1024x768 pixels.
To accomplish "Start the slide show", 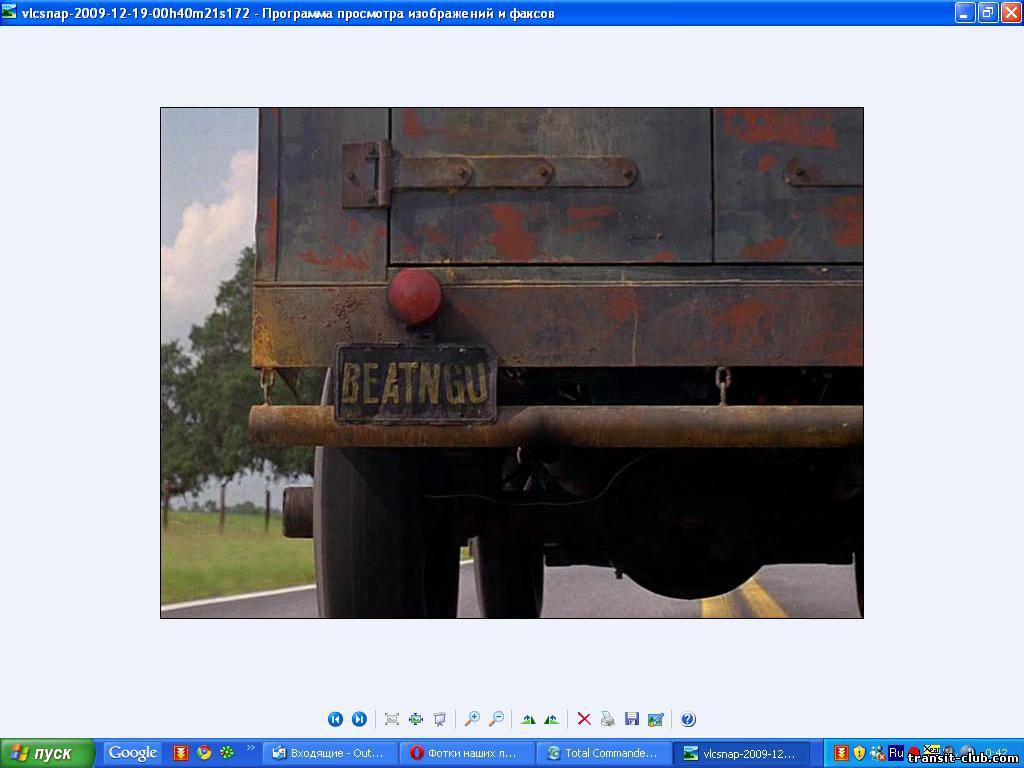I will click(x=440, y=719).
